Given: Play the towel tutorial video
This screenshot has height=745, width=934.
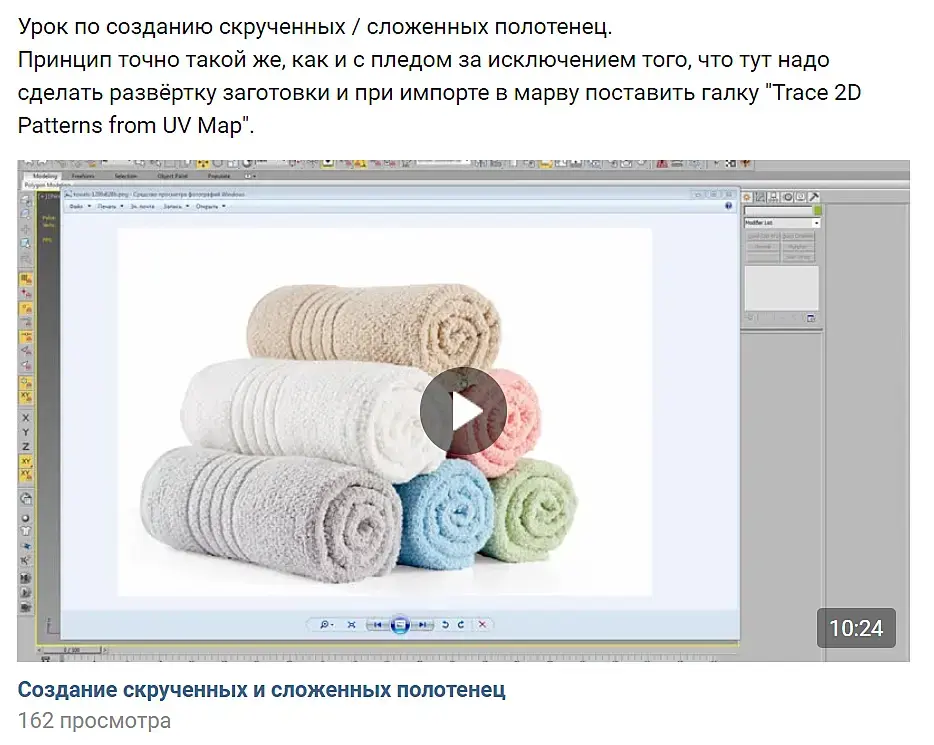Looking at the screenshot, I should pyautogui.click(x=463, y=410).
